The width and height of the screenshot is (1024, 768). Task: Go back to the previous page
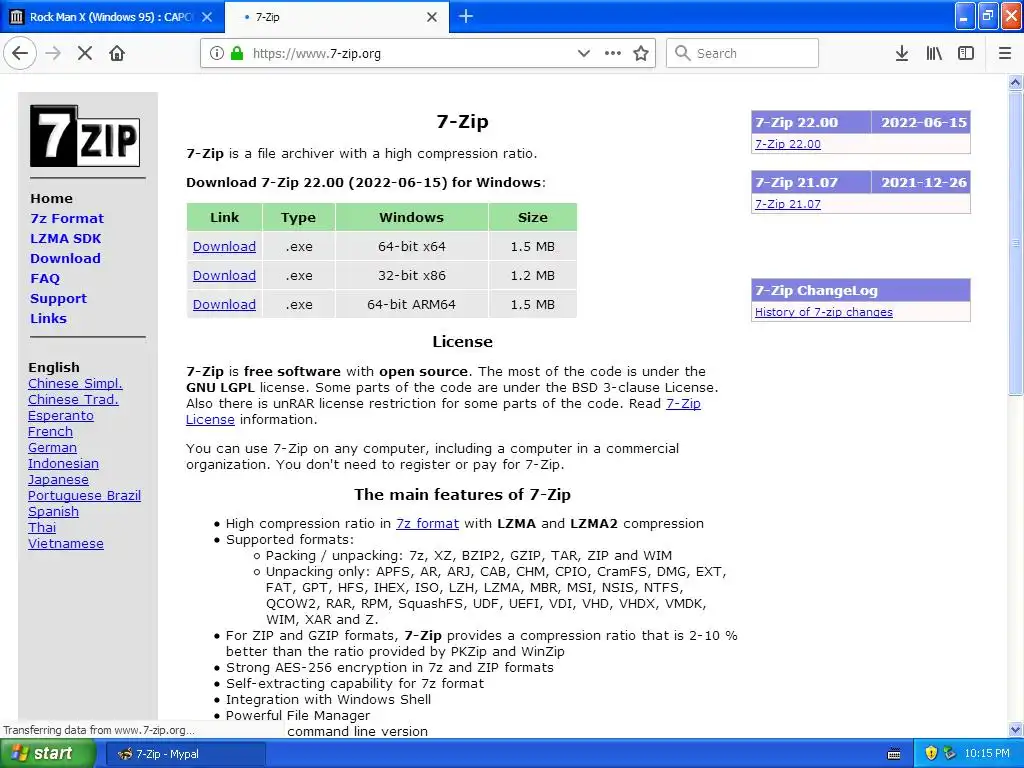[x=20, y=53]
